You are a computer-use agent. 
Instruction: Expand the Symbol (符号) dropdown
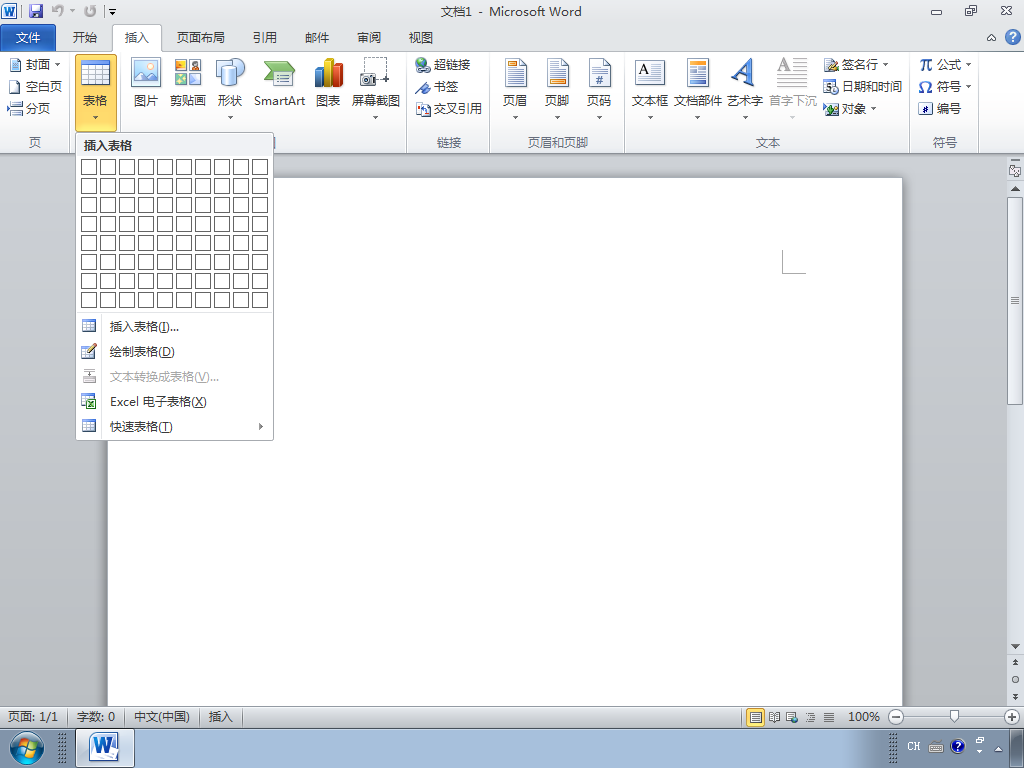(968, 87)
